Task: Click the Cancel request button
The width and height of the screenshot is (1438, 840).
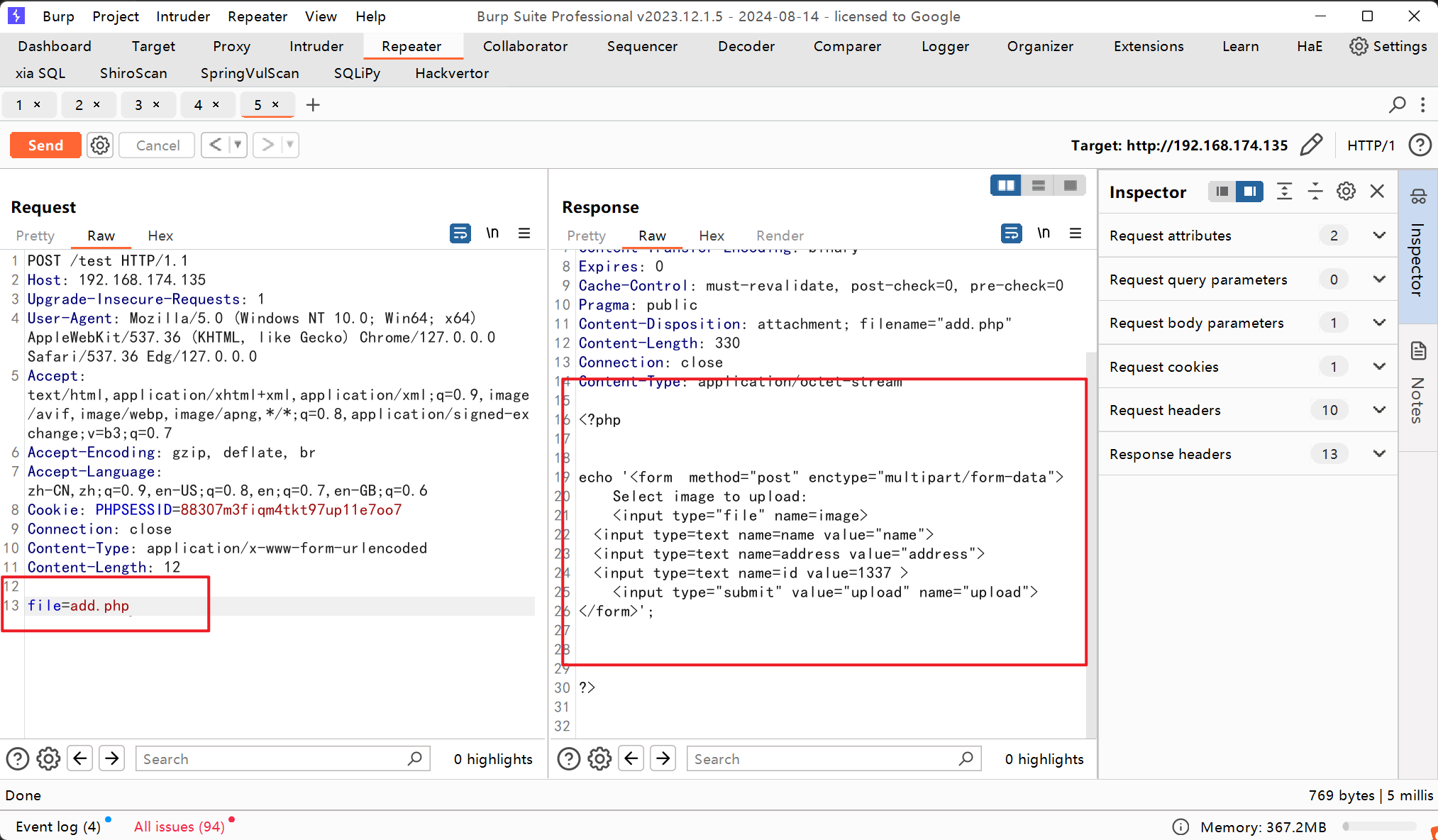Action: 157,145
